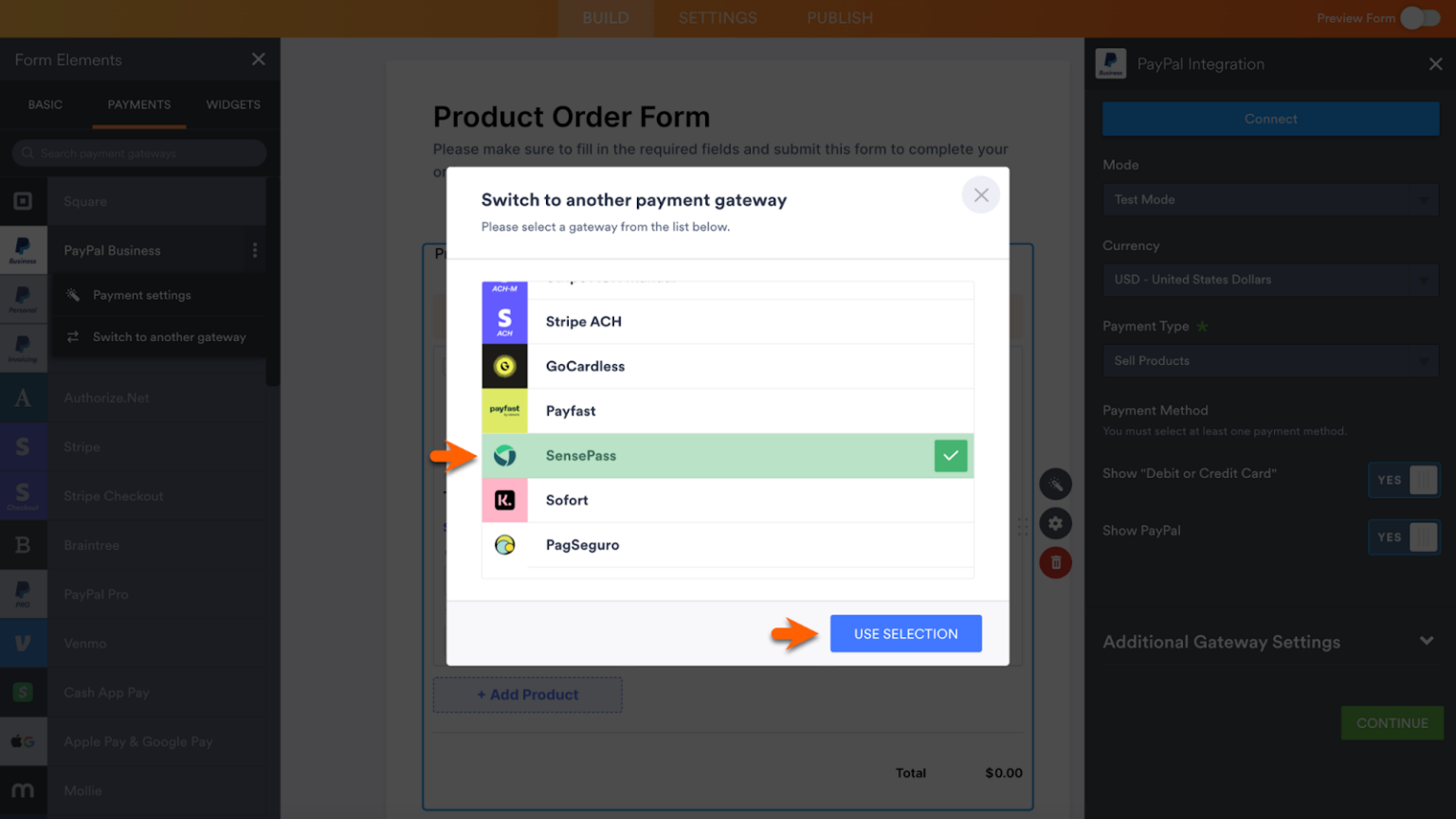Open the Currency dropdown showing USD
1456x819 pixels.
pyautogui.click(x=1270, y=280)
